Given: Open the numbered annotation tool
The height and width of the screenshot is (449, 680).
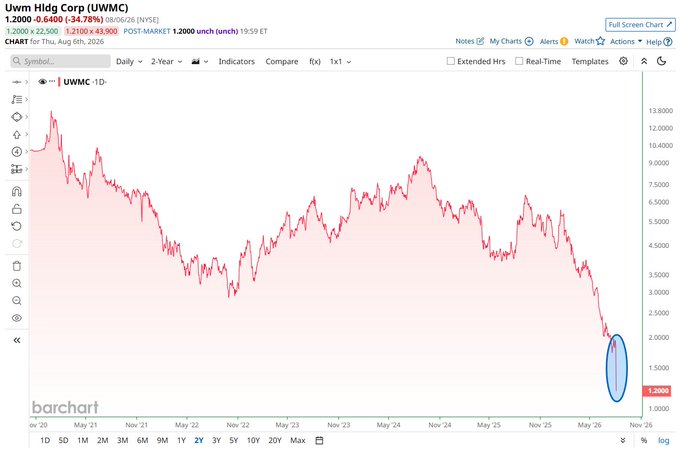Looking at the screenshot, I should coord(17,151).
